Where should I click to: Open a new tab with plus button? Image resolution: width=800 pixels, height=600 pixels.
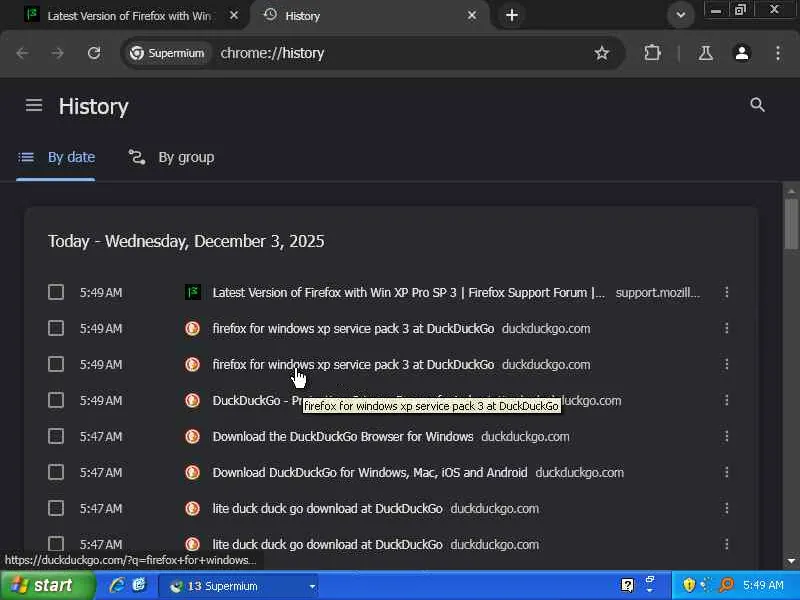pyautogui.click(x=512, y=15)
